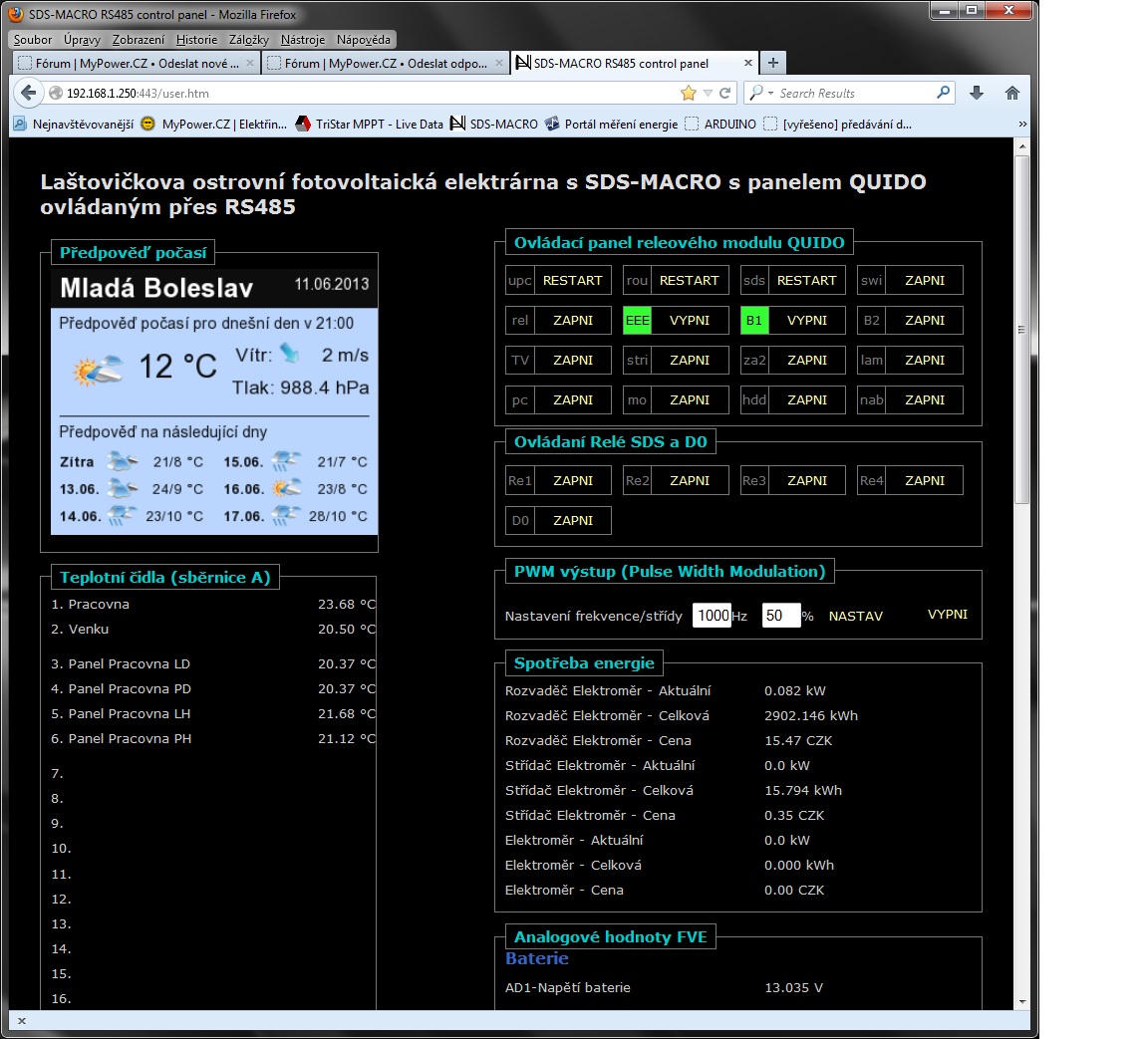The image size is (1148, 1039).
Task: Expand the bookmarks toolbar overflow chevron
Action: (1022, 125)
